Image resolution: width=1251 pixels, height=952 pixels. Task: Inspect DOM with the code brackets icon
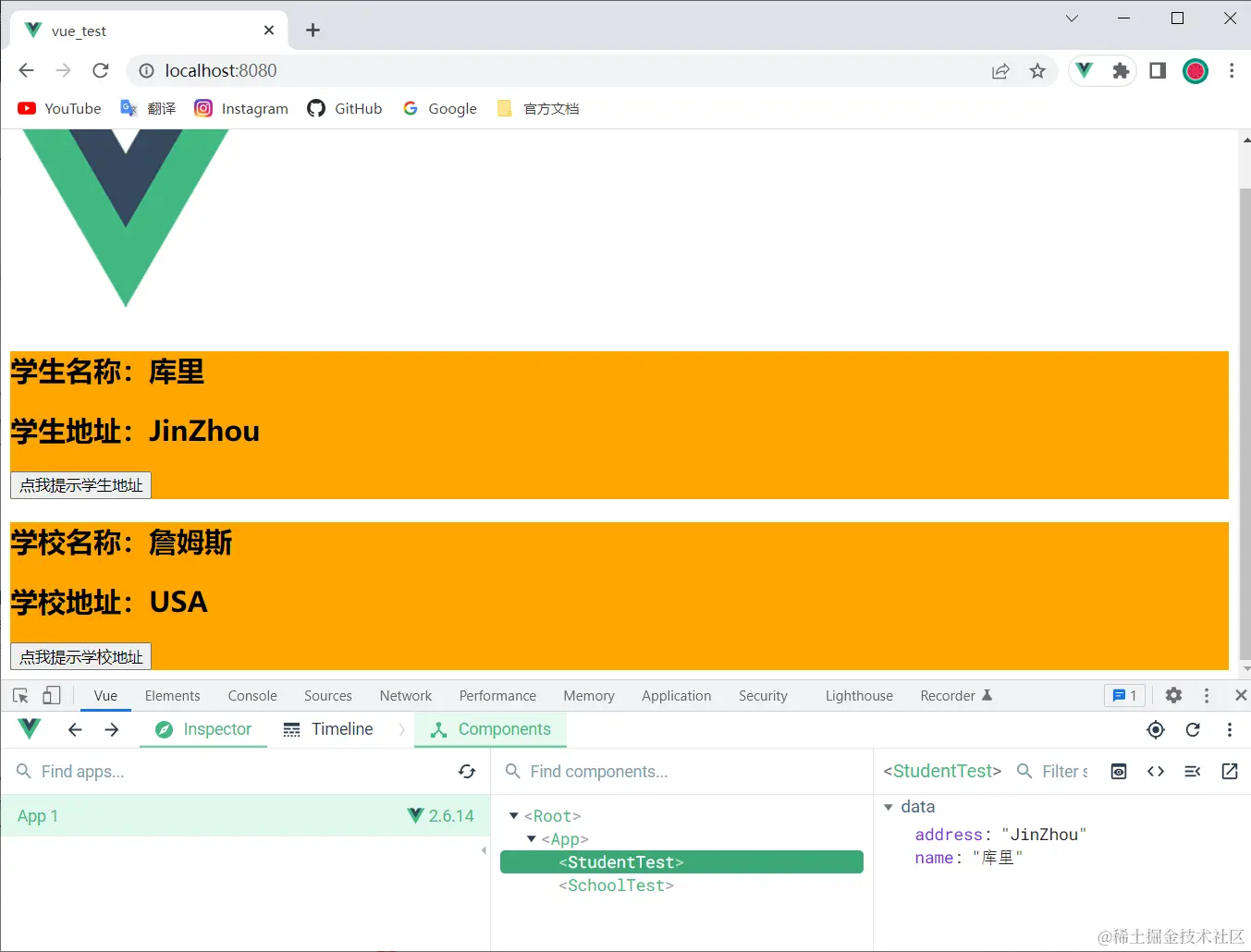point(1156,771)
